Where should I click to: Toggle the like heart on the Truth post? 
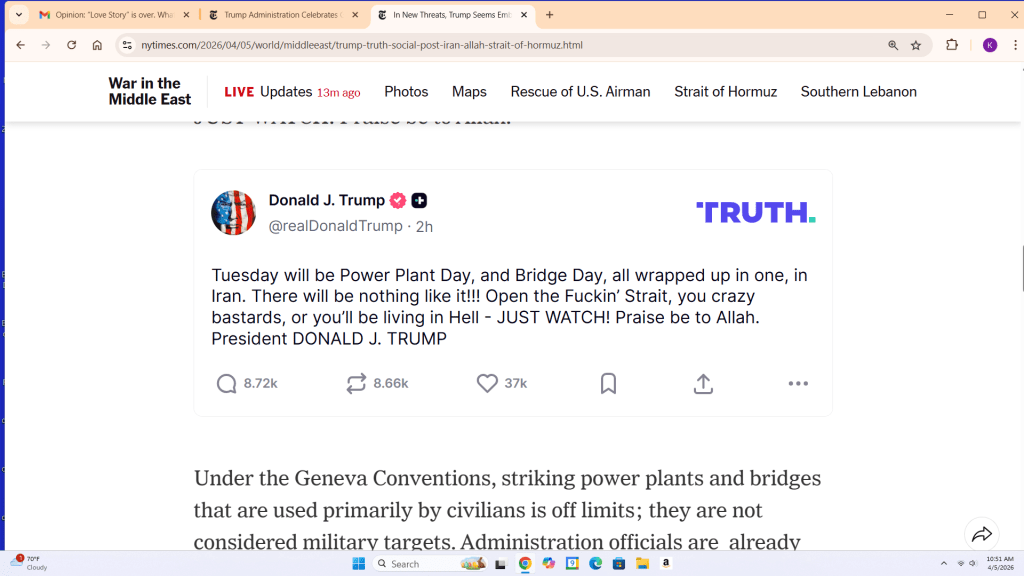[x=486, y=383]
